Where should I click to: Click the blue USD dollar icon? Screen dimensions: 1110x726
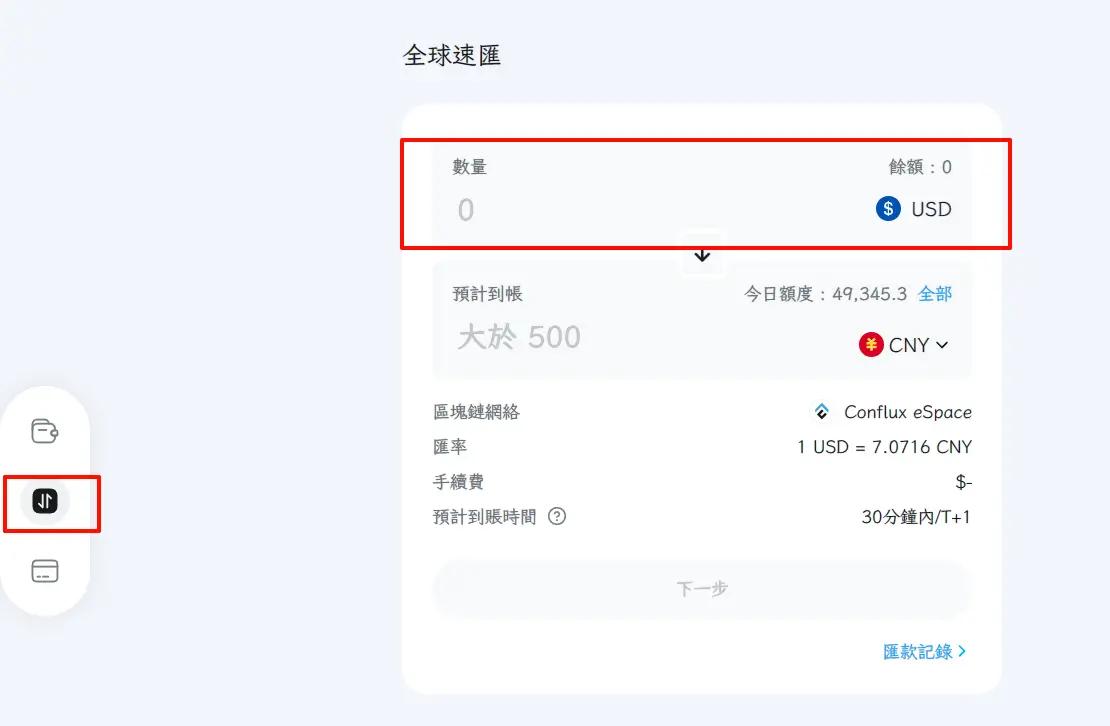point(888,209)
